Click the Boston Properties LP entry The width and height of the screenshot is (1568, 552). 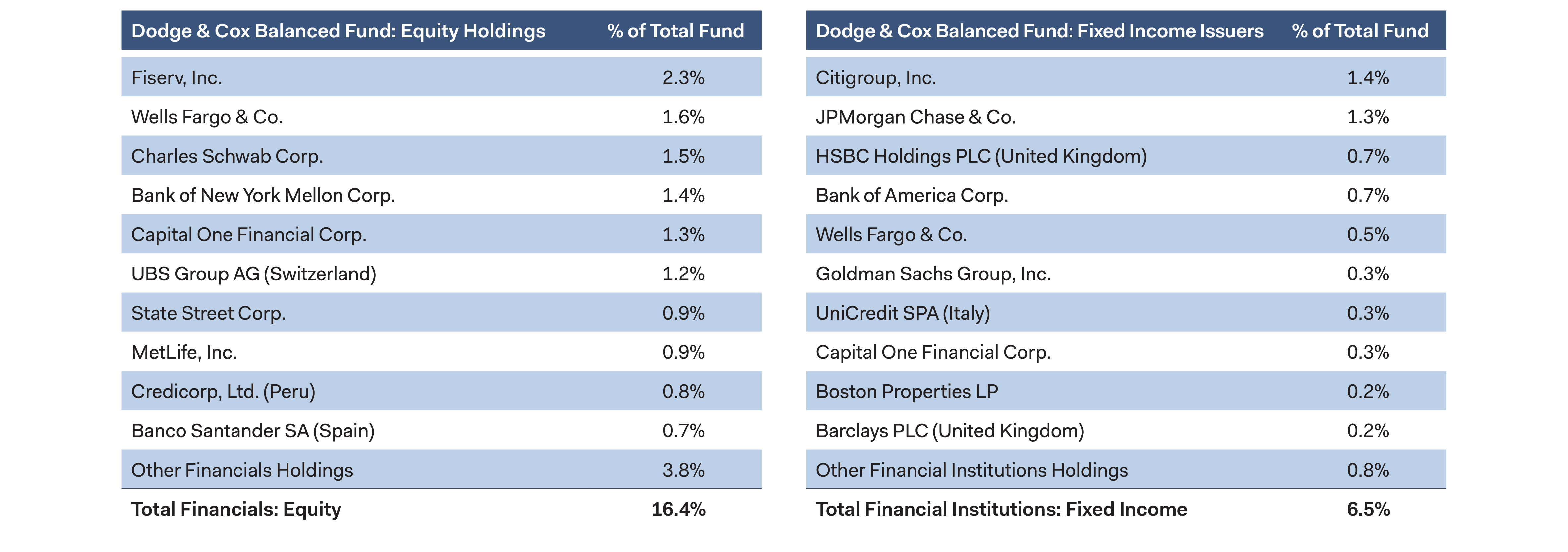tap(906, 391)
